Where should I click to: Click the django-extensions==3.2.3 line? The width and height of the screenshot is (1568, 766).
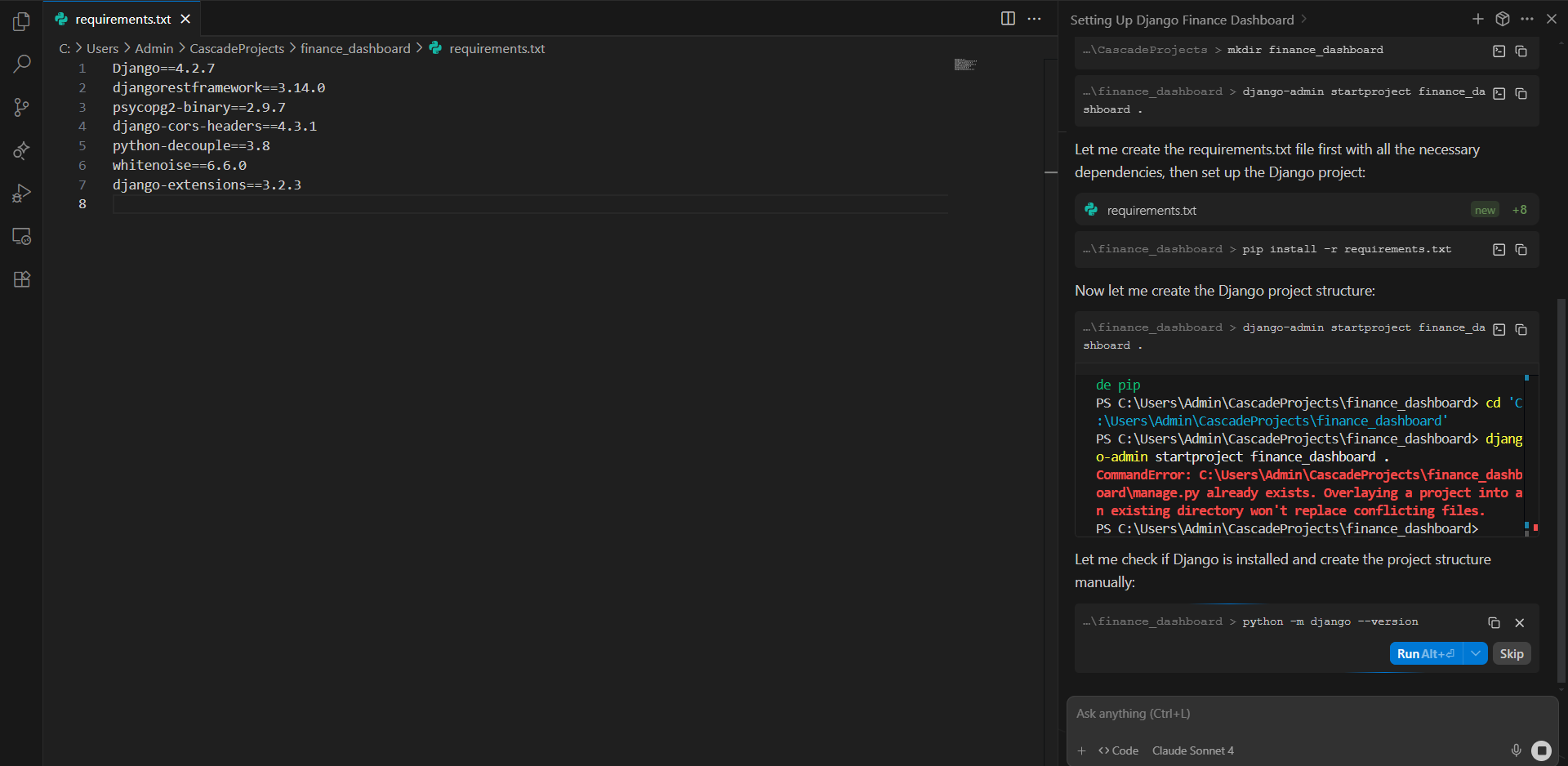[207, 185]
